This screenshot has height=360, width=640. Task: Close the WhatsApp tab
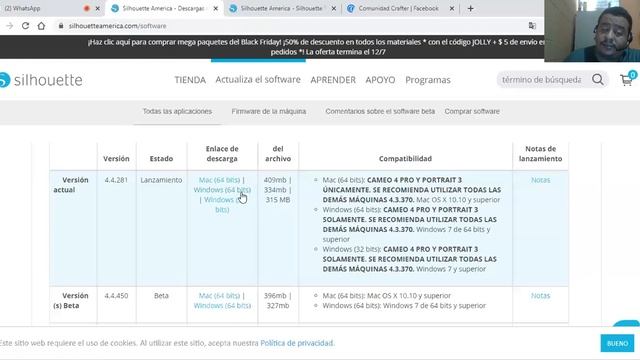98,8
